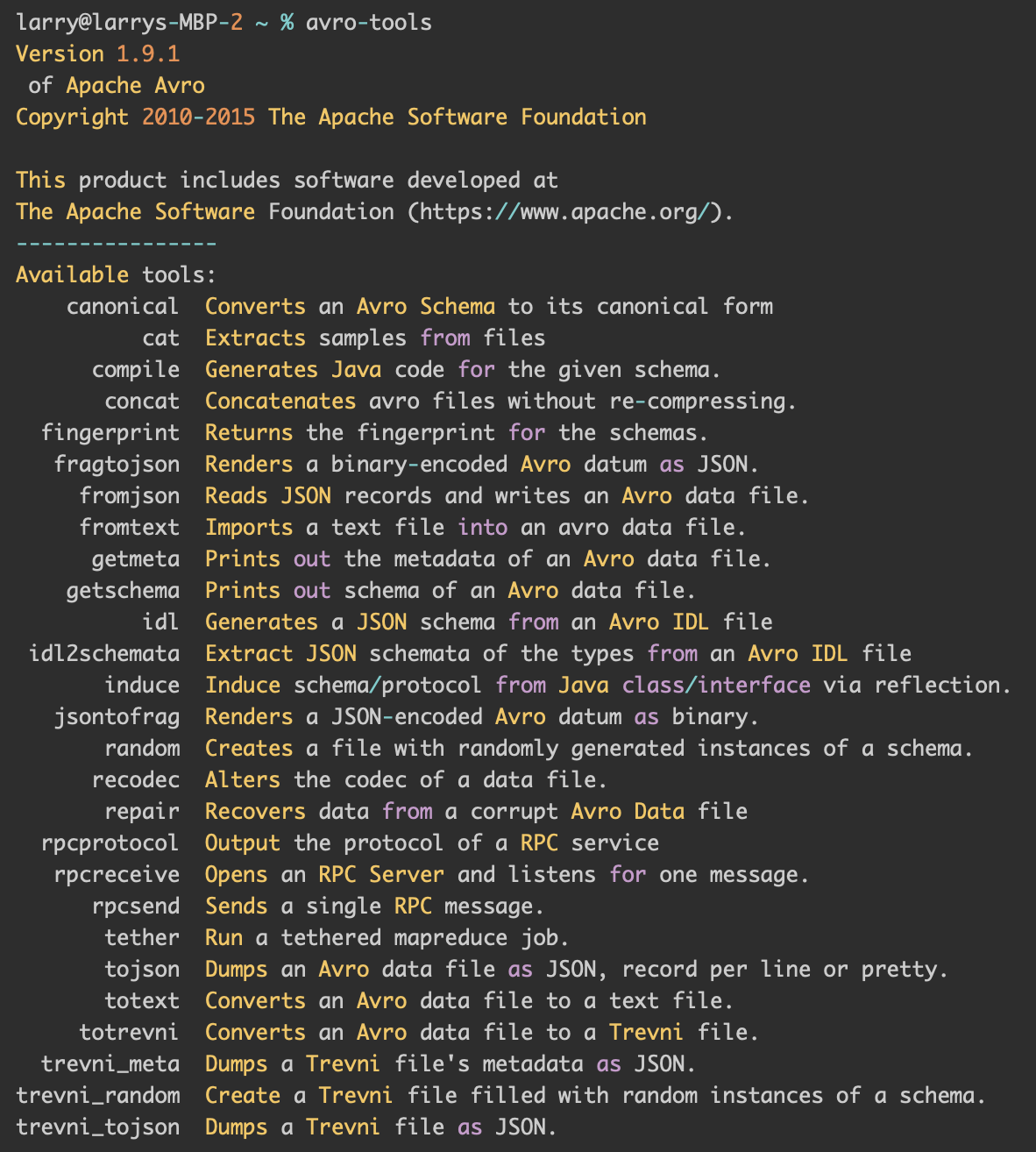Select 'Generates a JSON schema from an Avro IDL file'

(489, 622)
